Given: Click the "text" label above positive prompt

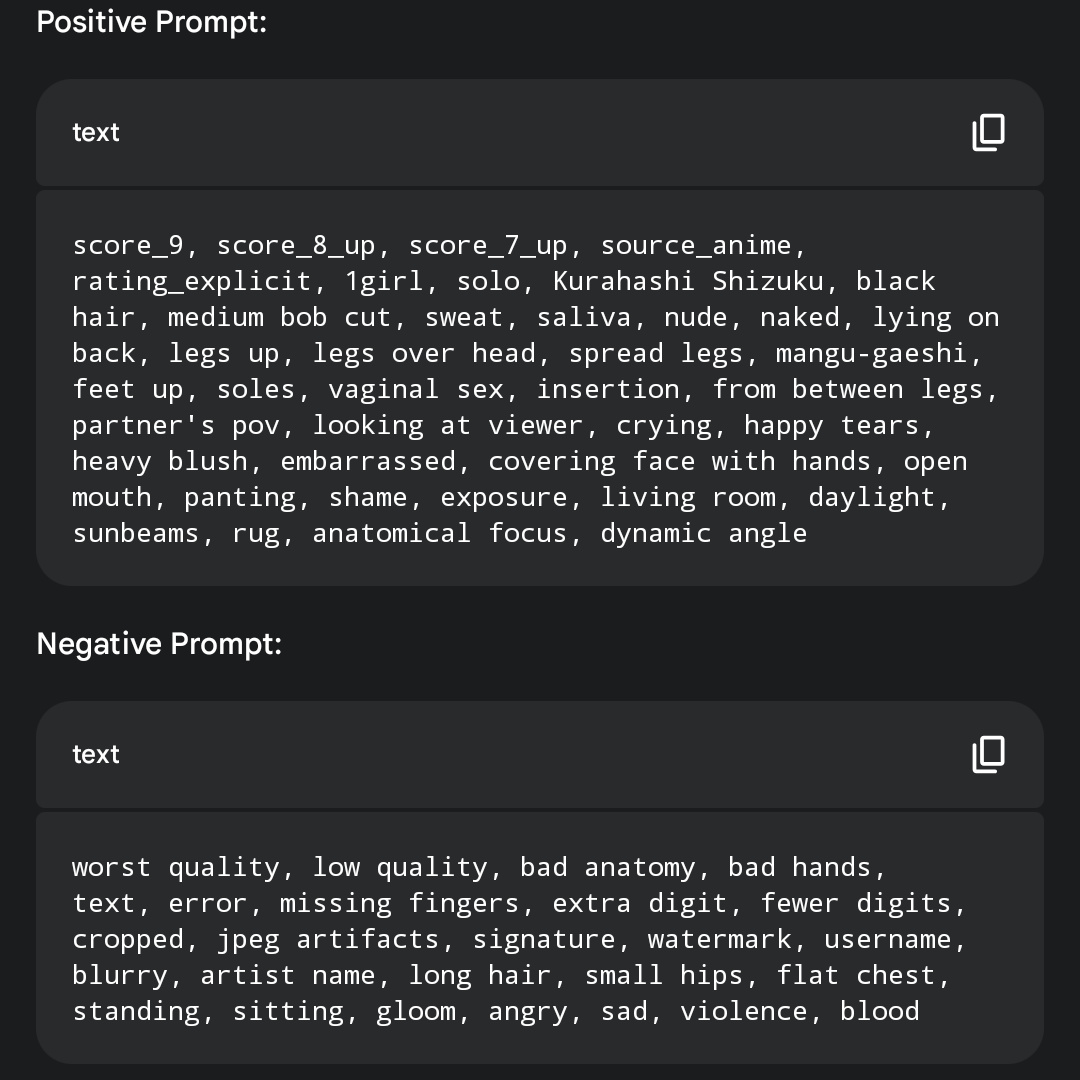Looking at the screenshot, I should (x=96, y=132).
